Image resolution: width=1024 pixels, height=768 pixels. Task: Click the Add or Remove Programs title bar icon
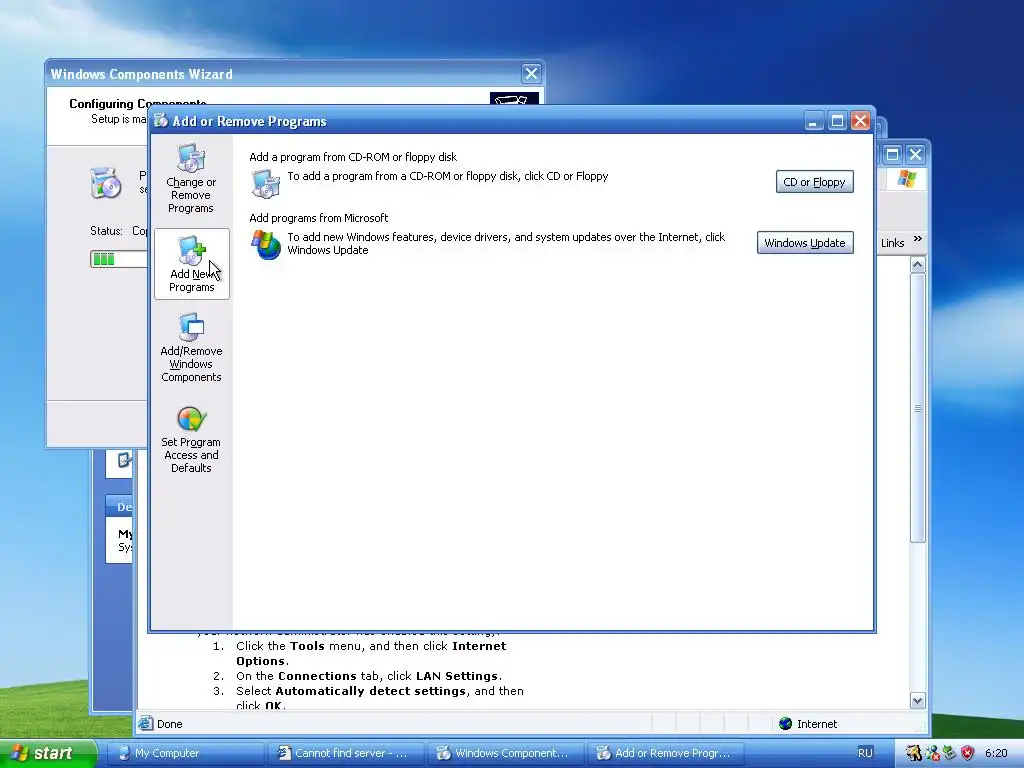(161, 121)
